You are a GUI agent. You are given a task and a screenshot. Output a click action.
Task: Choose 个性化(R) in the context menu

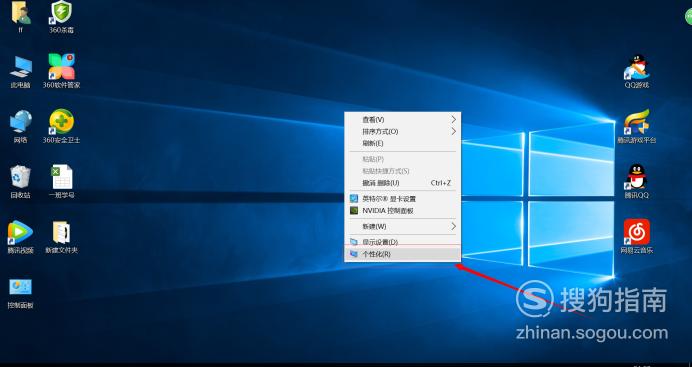[402, 254]
